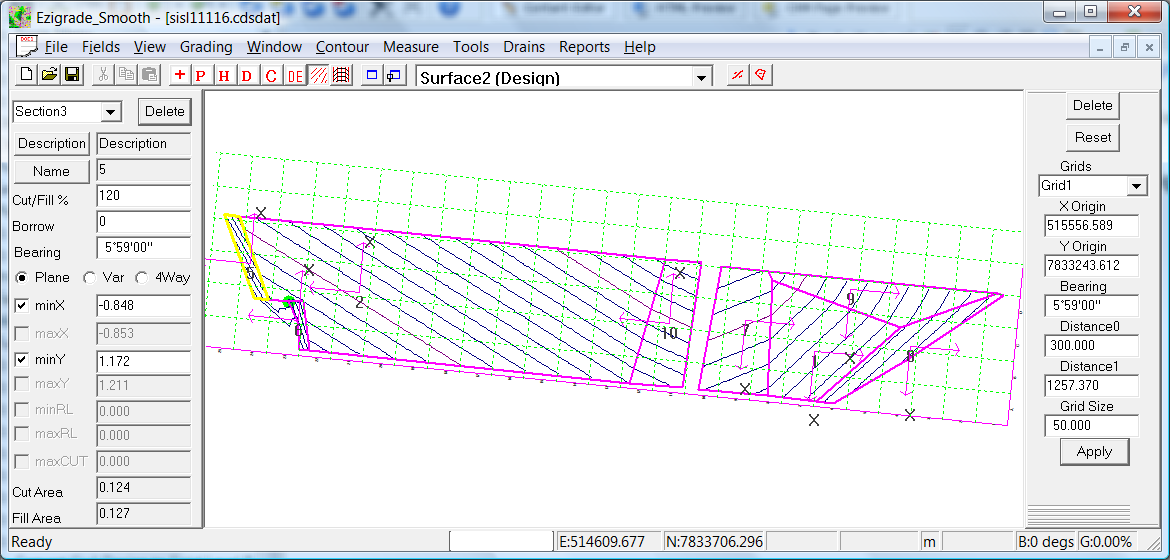Viewport: 1170px width, 560px height.
Task: Select the red H toolbar icon
Action: [224, 75]
